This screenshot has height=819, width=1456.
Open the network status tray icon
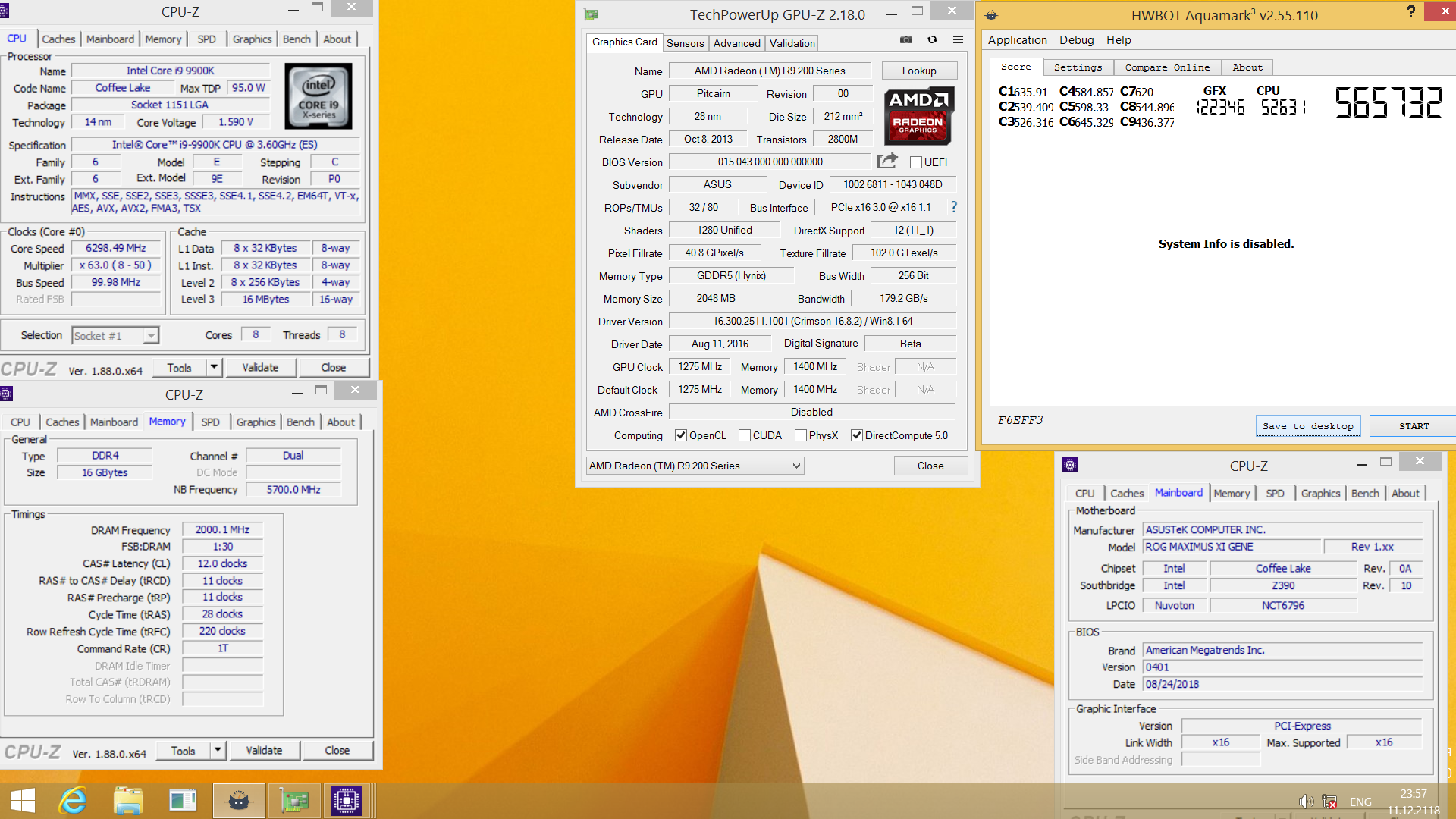click(1329, 802)
